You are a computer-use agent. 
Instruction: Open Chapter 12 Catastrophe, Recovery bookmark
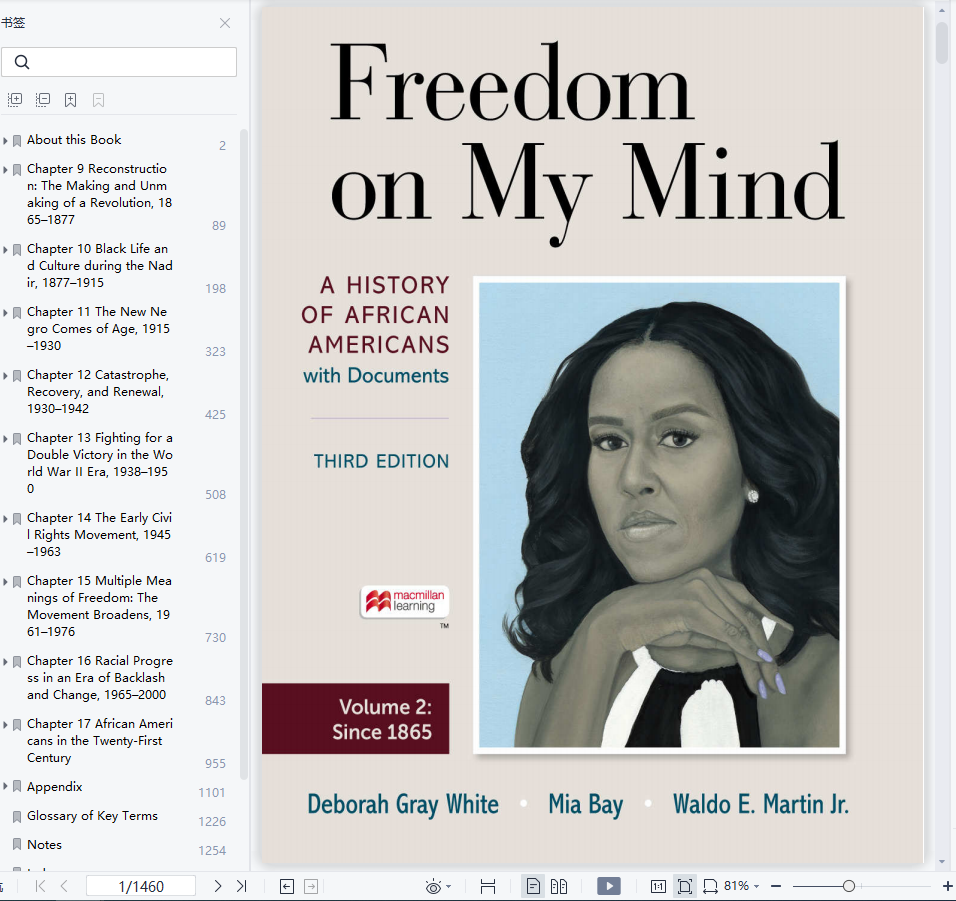[x=98, y=391]
